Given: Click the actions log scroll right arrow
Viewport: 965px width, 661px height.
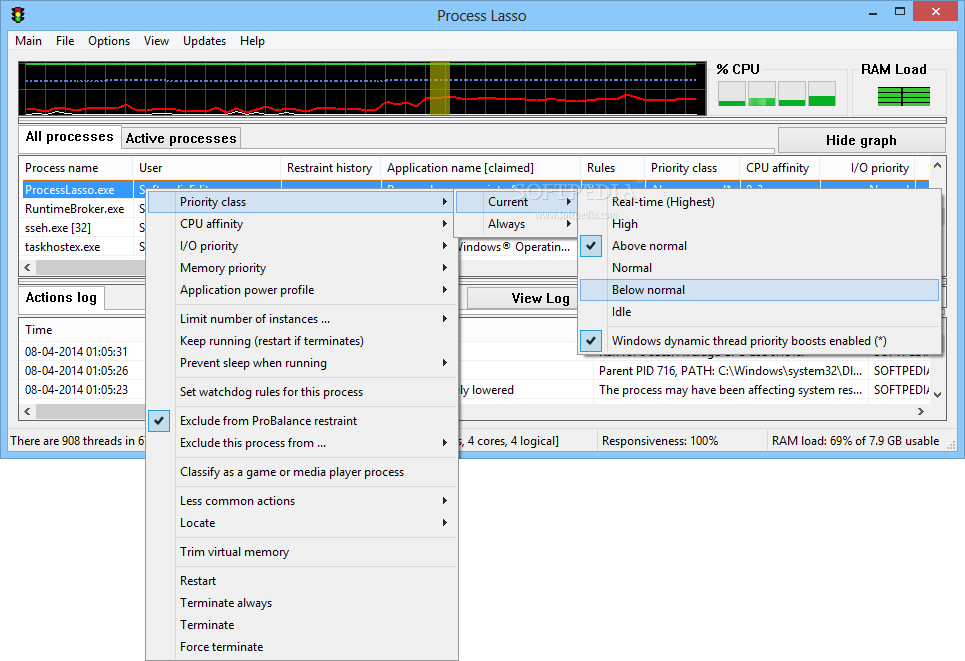Looking at the screenshot, I should [921, 411].
